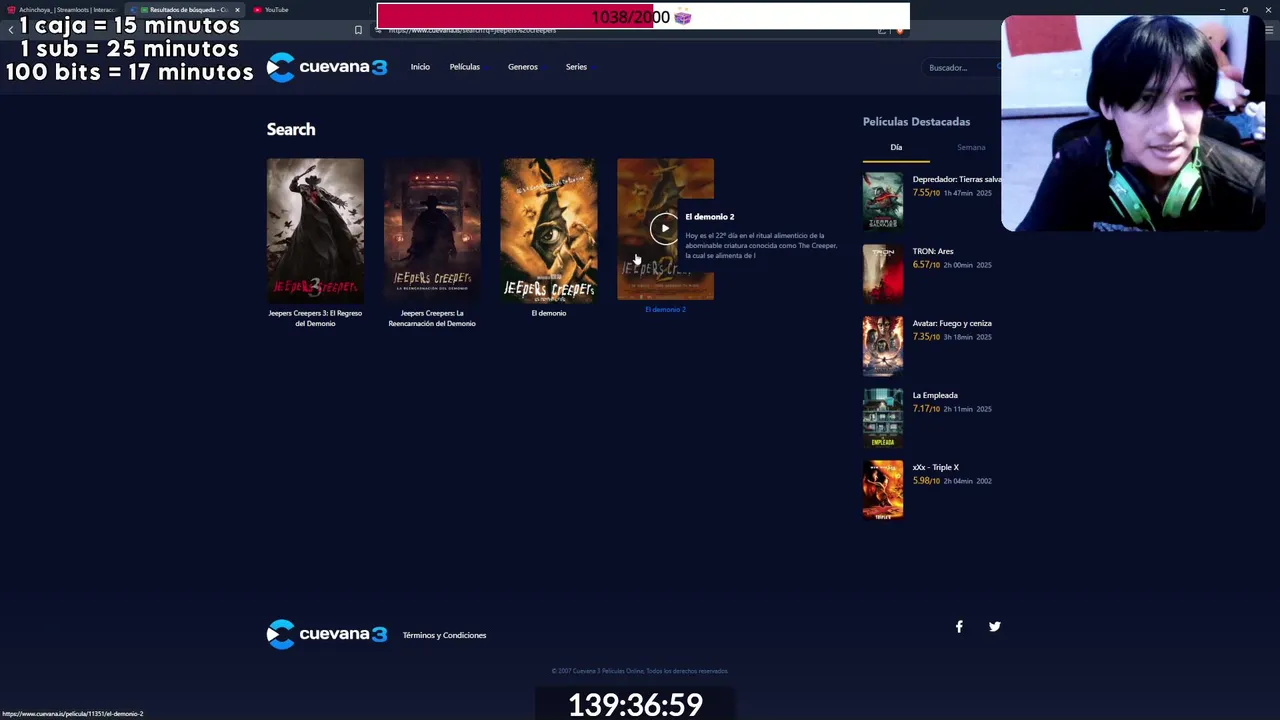Click the 'El demonio' title link
Image resolution: width=1280 pixels, height=720 pixels.
tap(549, 313)
